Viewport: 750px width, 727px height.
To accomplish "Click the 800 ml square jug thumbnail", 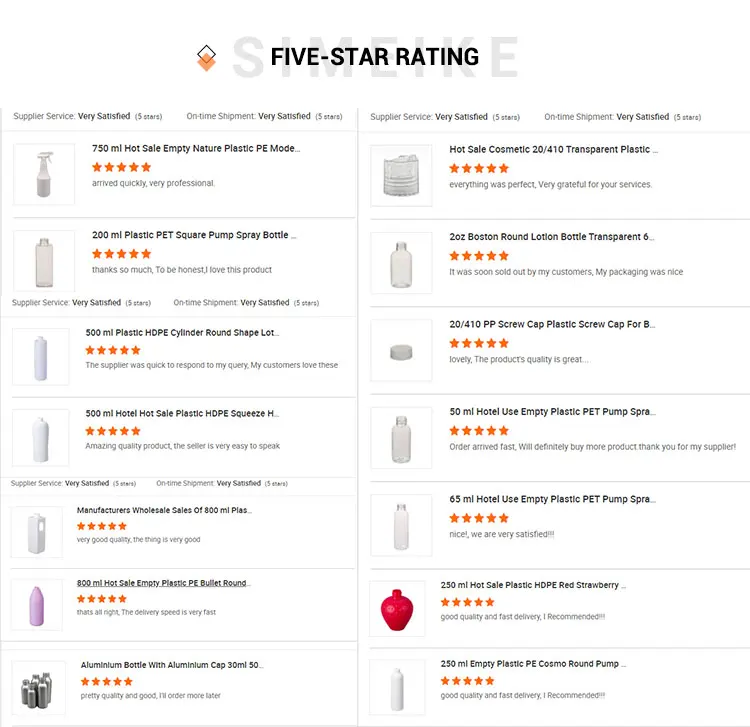I will tap(37, 531).
